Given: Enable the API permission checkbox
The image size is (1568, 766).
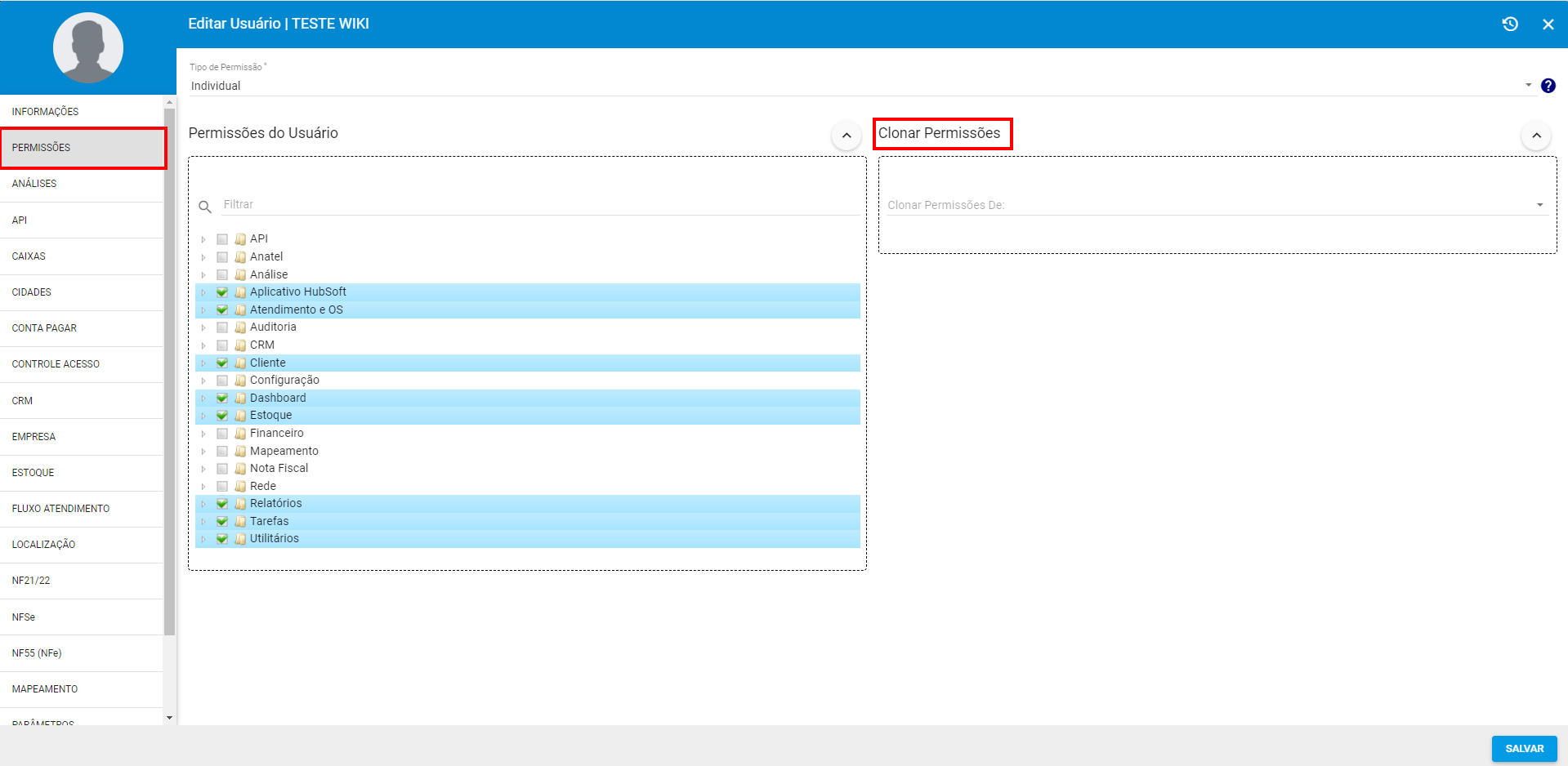Looking at the screenshot, I should click(x=222, y=239).
